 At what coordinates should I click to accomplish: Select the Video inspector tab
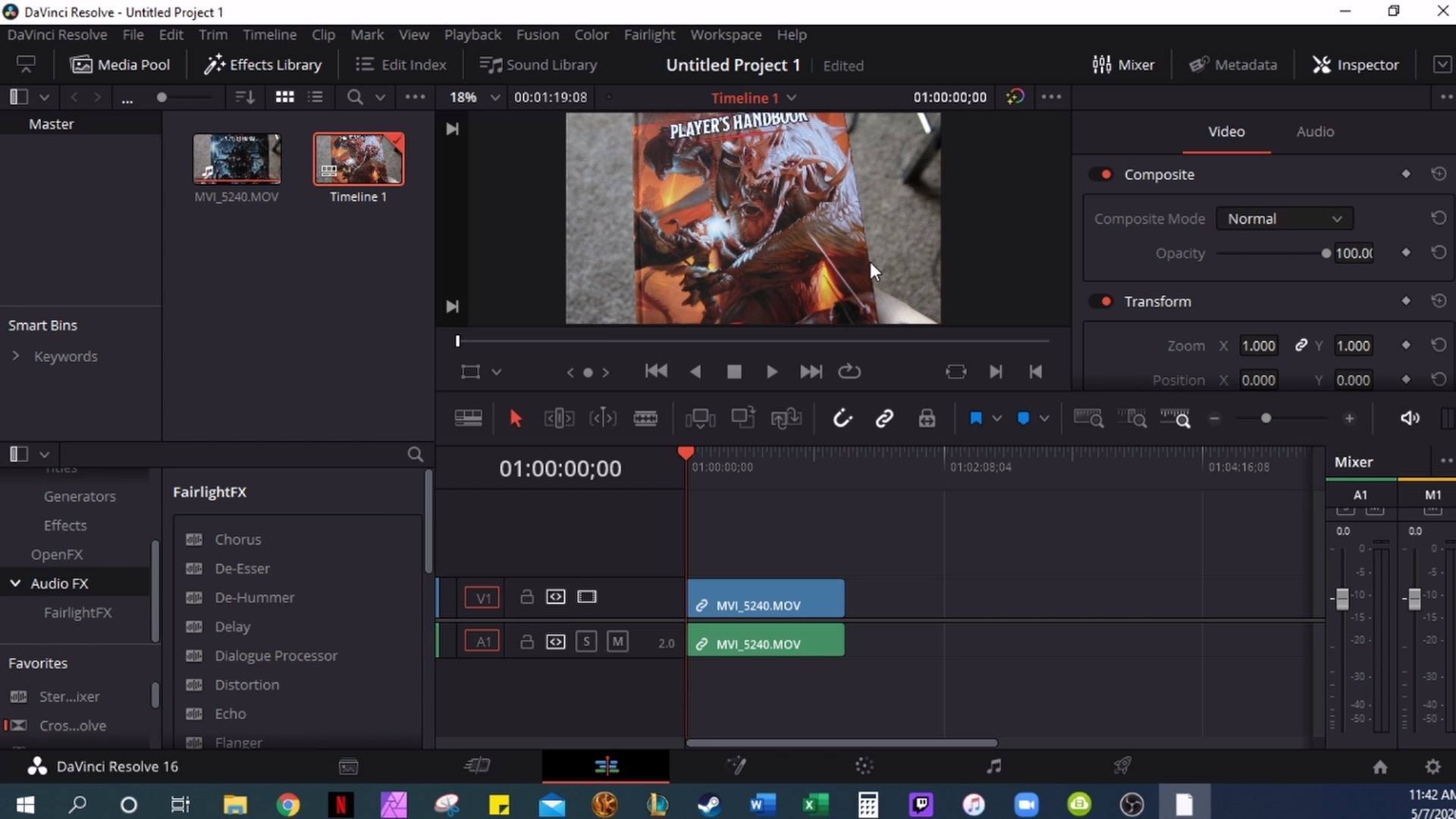[1226, 132]
